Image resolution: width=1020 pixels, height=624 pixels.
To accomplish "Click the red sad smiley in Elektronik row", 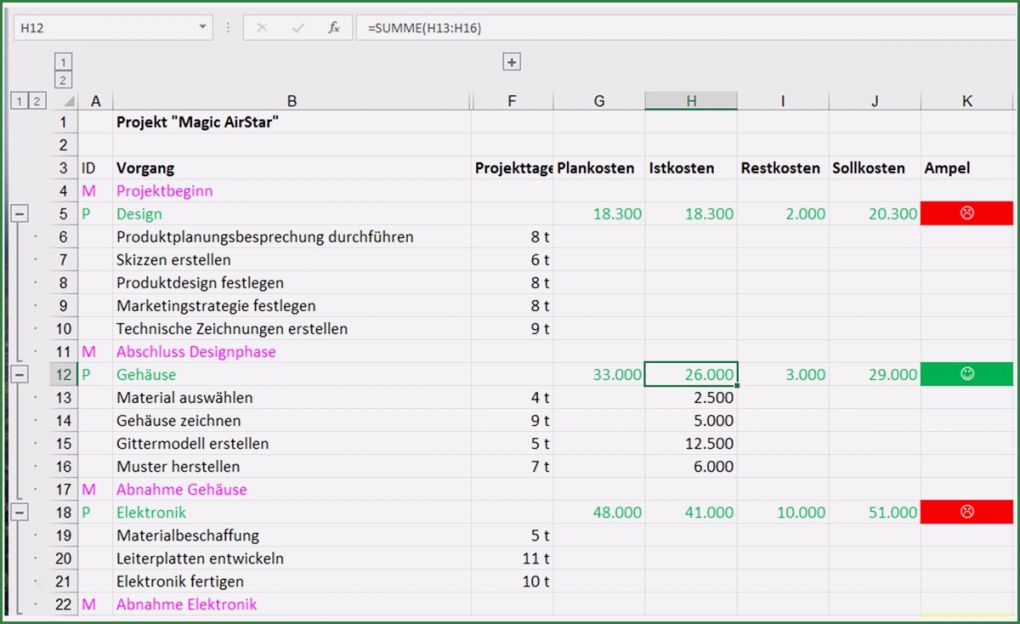I will 966,512.
